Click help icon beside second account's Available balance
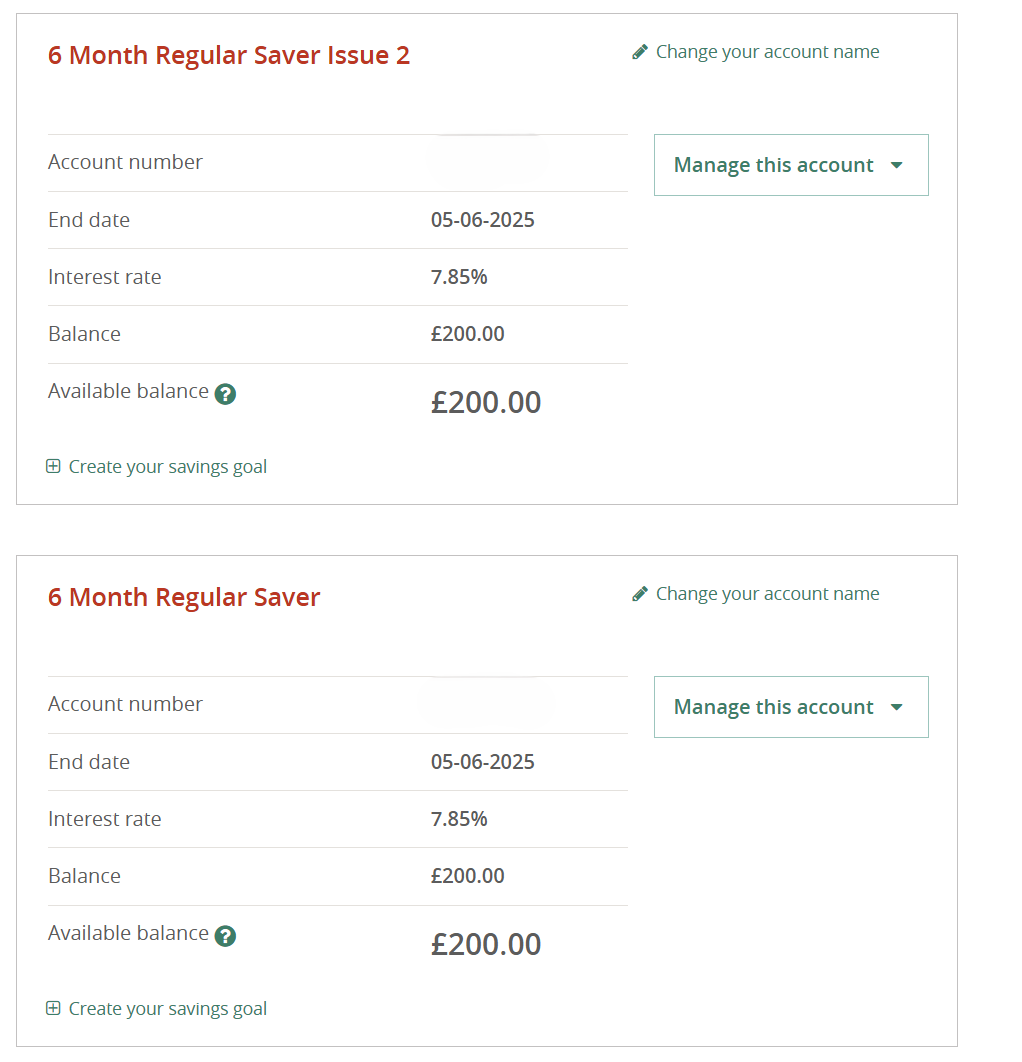 pyautogui.click(x=225, y=935)
